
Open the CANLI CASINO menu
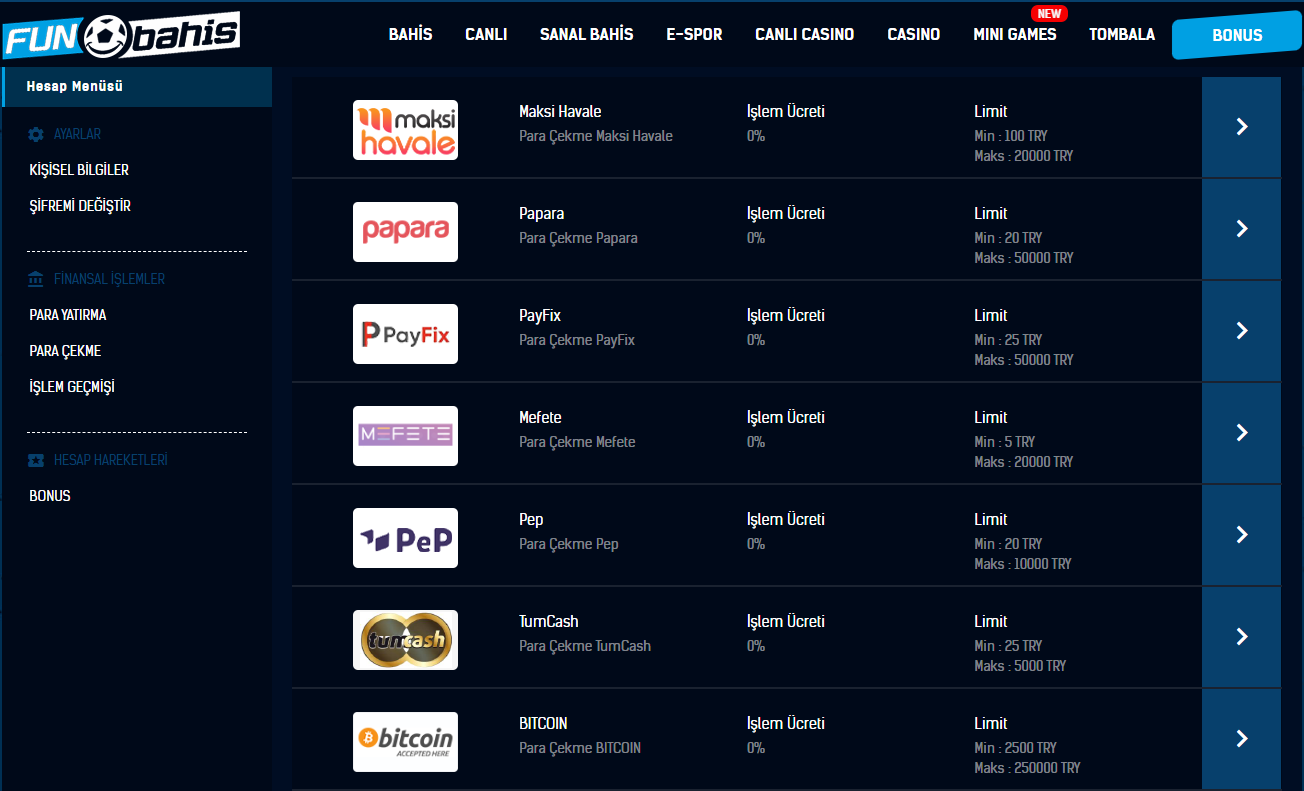coord(804,35)
